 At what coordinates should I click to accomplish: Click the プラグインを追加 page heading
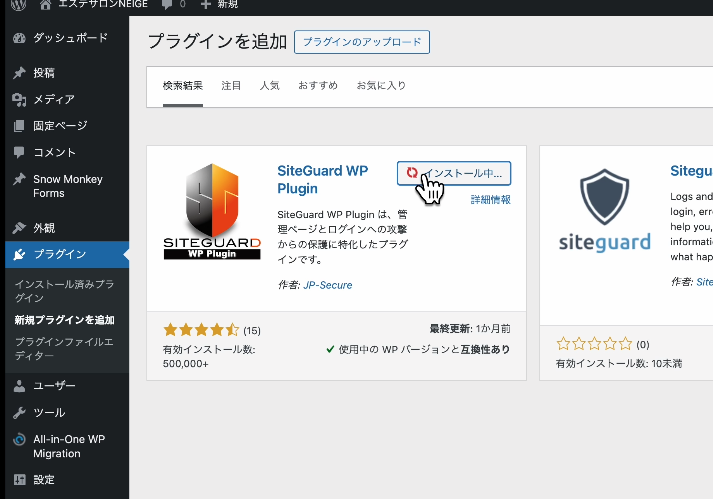point(217,41)
